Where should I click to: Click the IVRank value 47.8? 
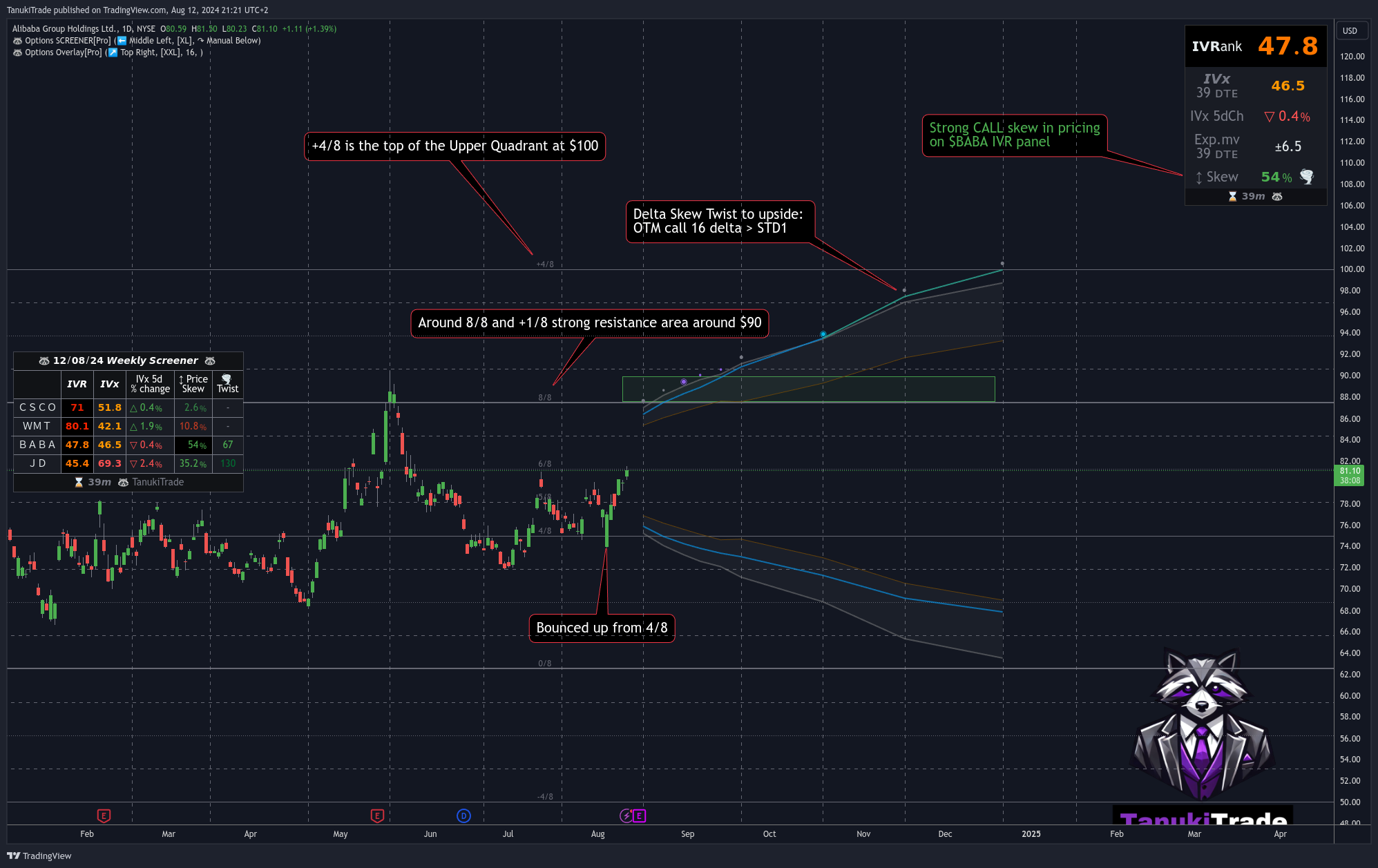tap(1288, 46)
